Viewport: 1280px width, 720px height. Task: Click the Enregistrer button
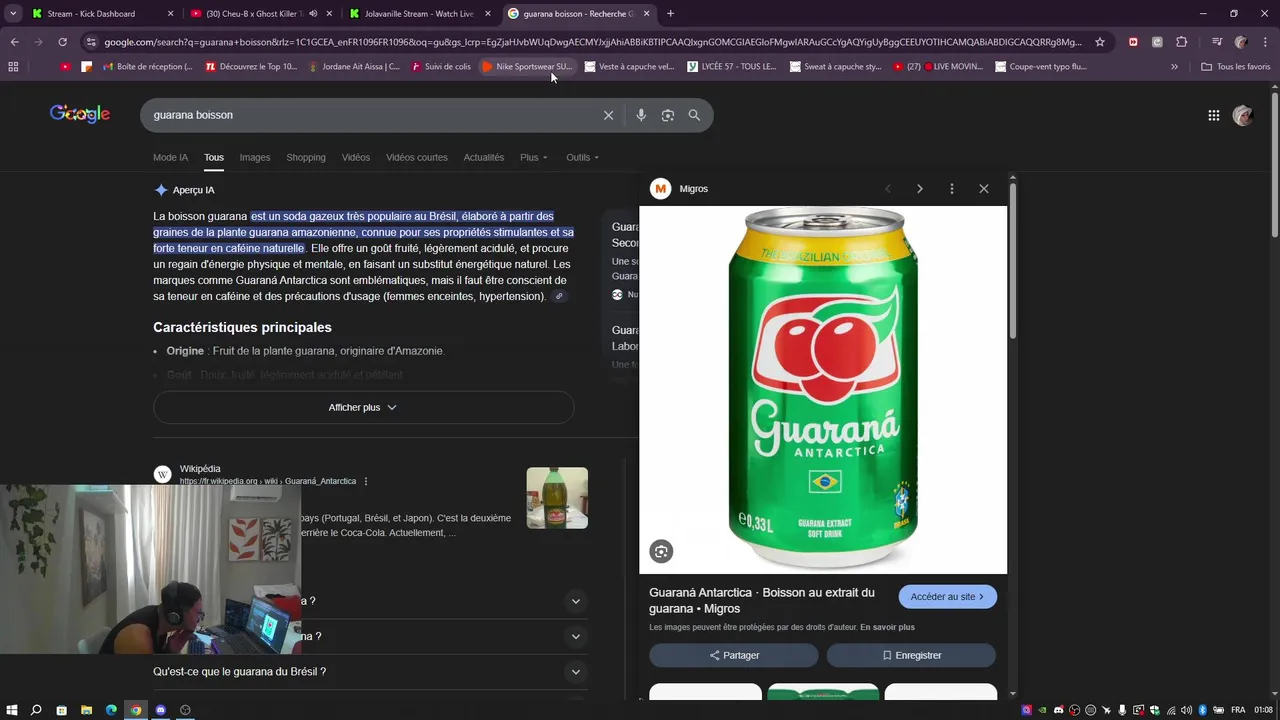point(911,655)
